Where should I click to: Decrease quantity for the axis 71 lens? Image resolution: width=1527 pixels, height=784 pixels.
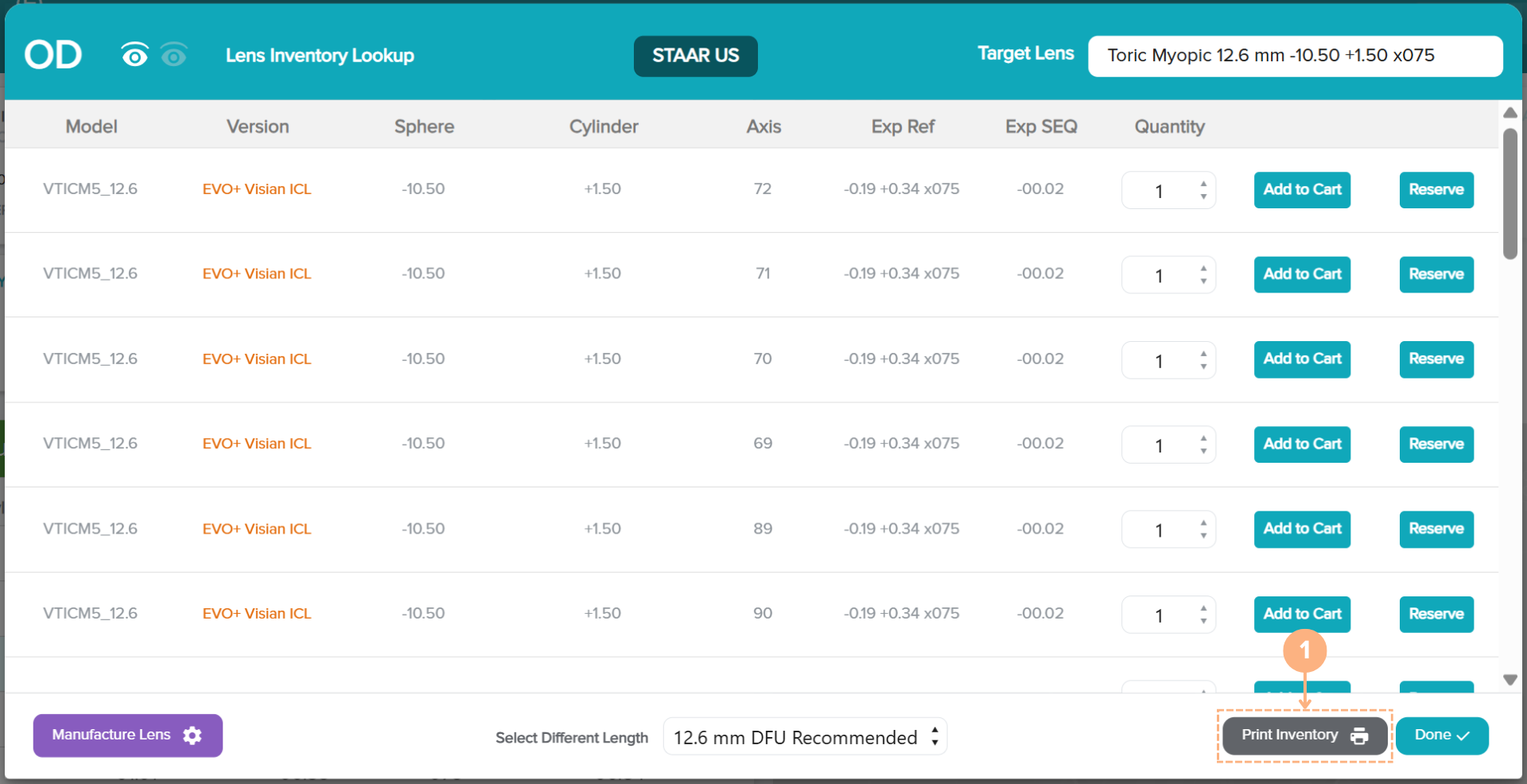tap(1203, 281)
